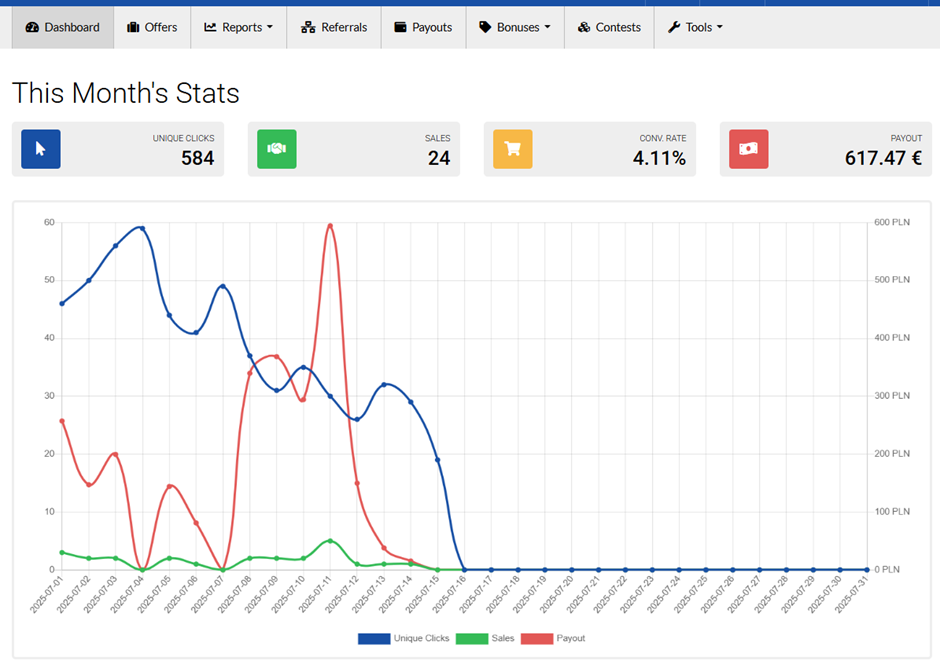Open the Bonuses dropdown menu

515,27
